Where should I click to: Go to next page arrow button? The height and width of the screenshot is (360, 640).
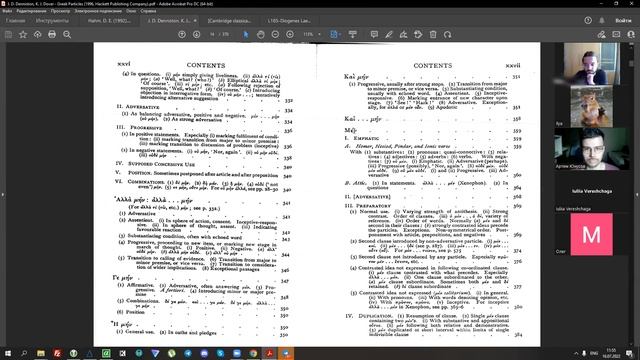[196, 35]
